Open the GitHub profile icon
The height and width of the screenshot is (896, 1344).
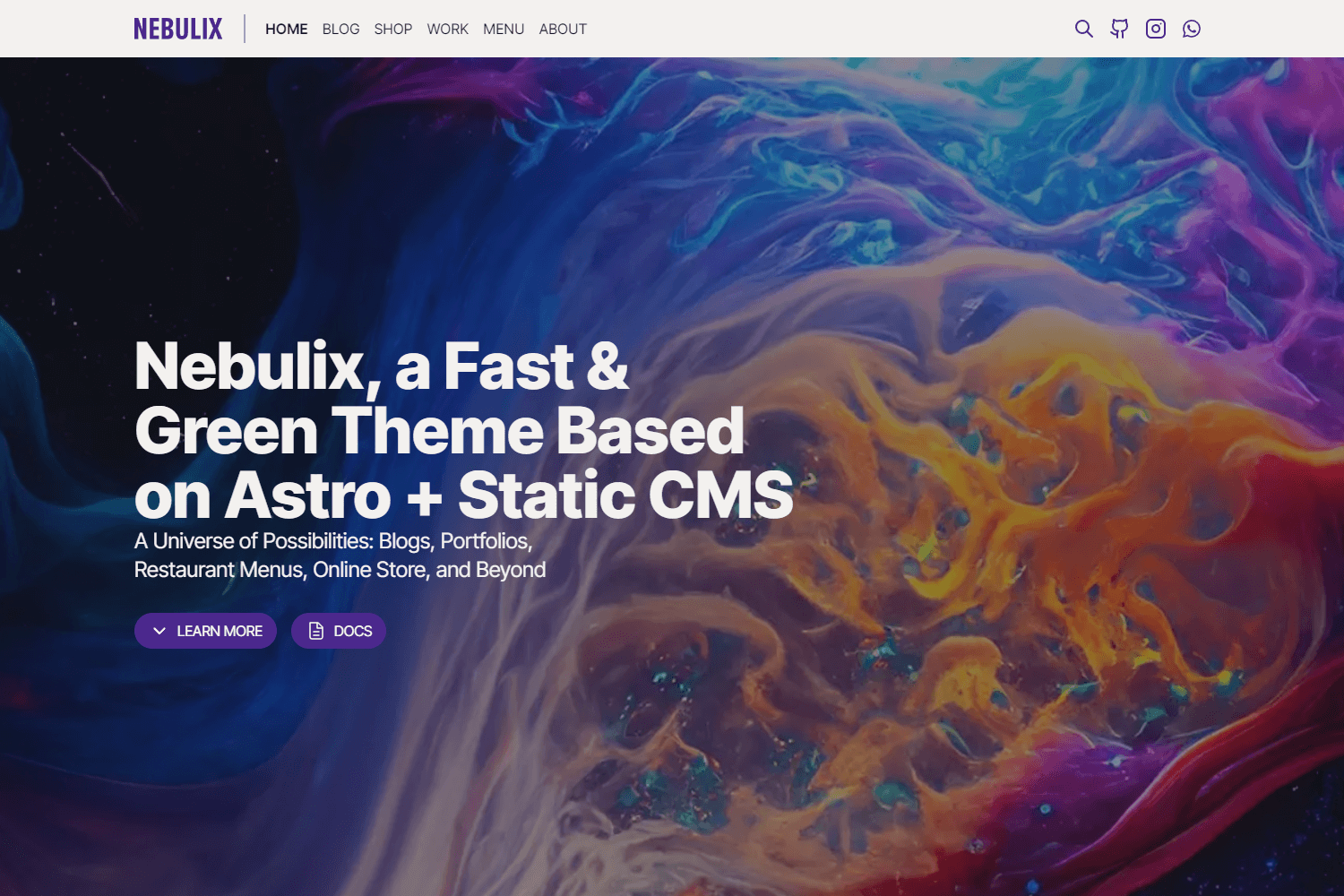1119,29
